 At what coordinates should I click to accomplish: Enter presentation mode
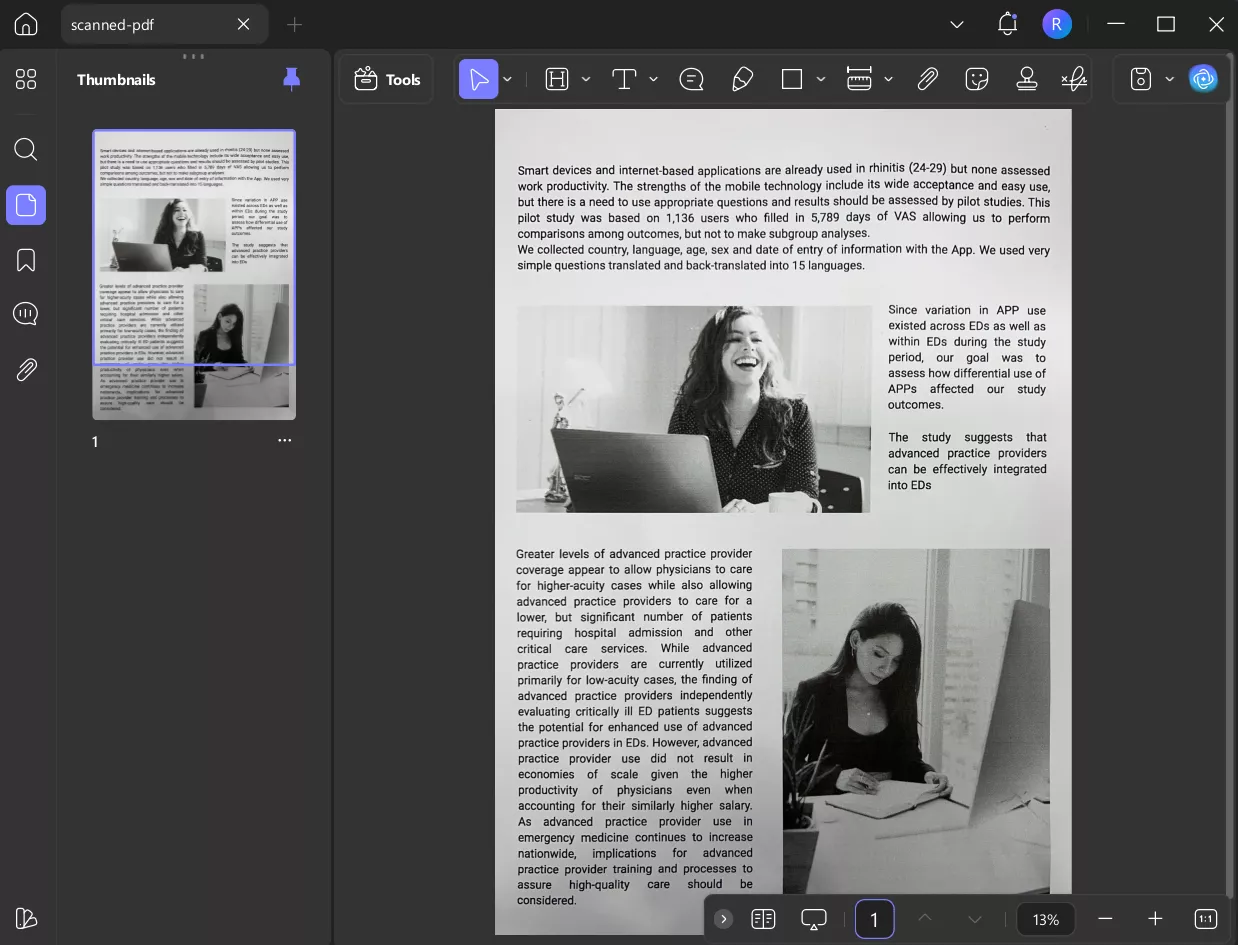(x=813, y=919)
